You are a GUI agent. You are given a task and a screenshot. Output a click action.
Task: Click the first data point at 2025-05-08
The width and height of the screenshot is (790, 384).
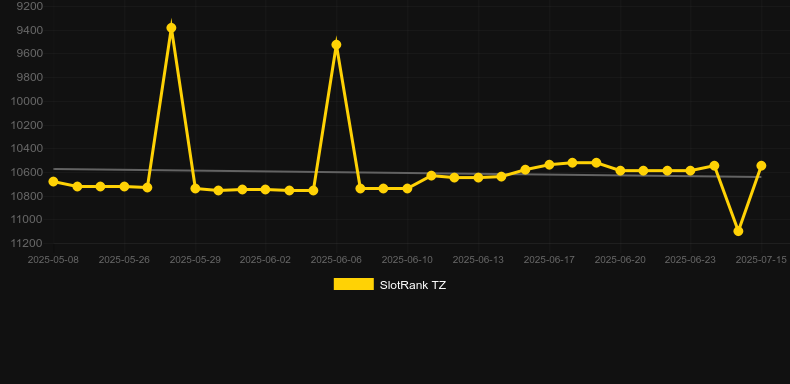pyautogui.click(x=53, y=181)
